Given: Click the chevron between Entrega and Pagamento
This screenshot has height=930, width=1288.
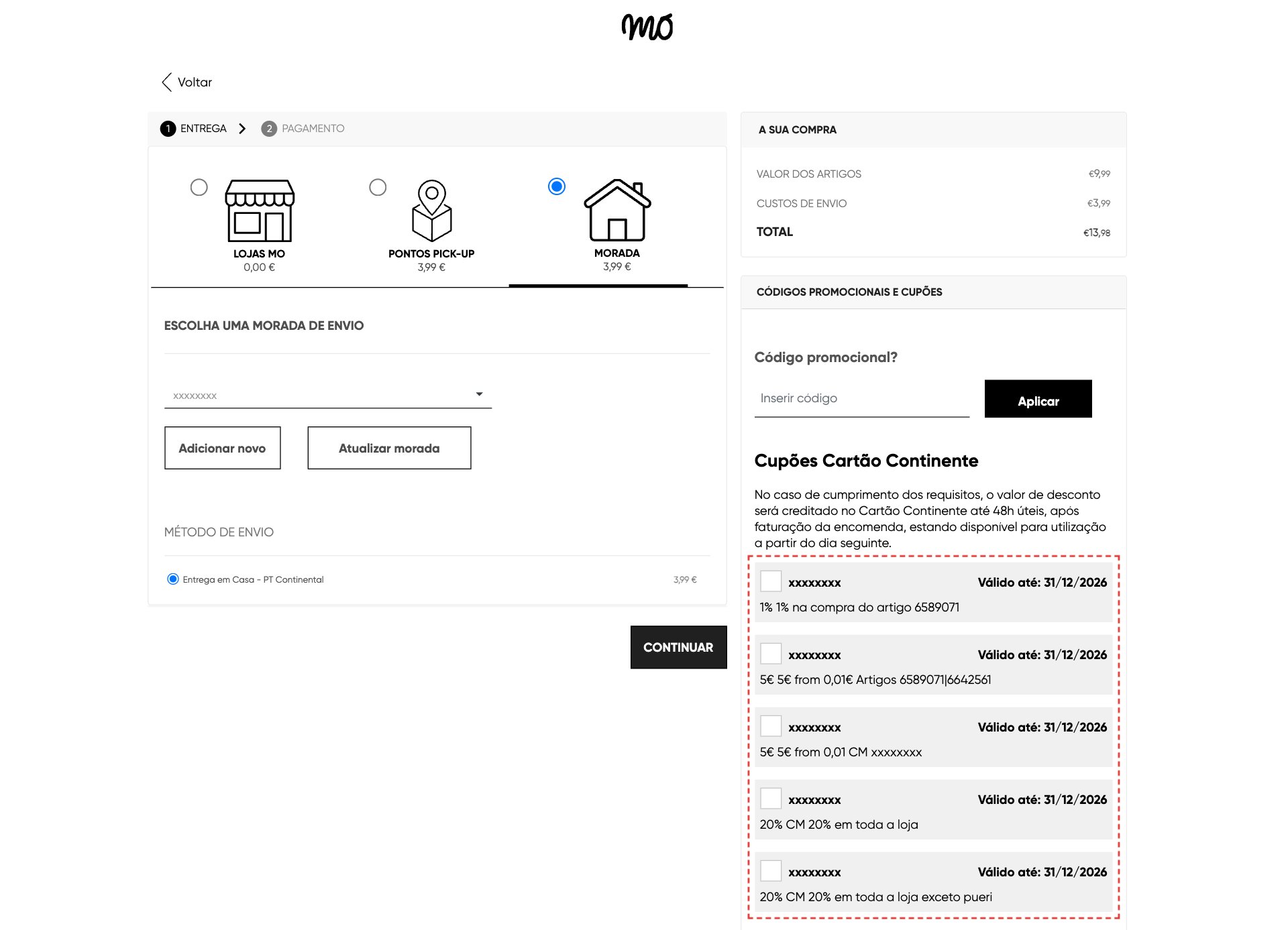Looking at the screenshot, I should click(x=242, y=129).
